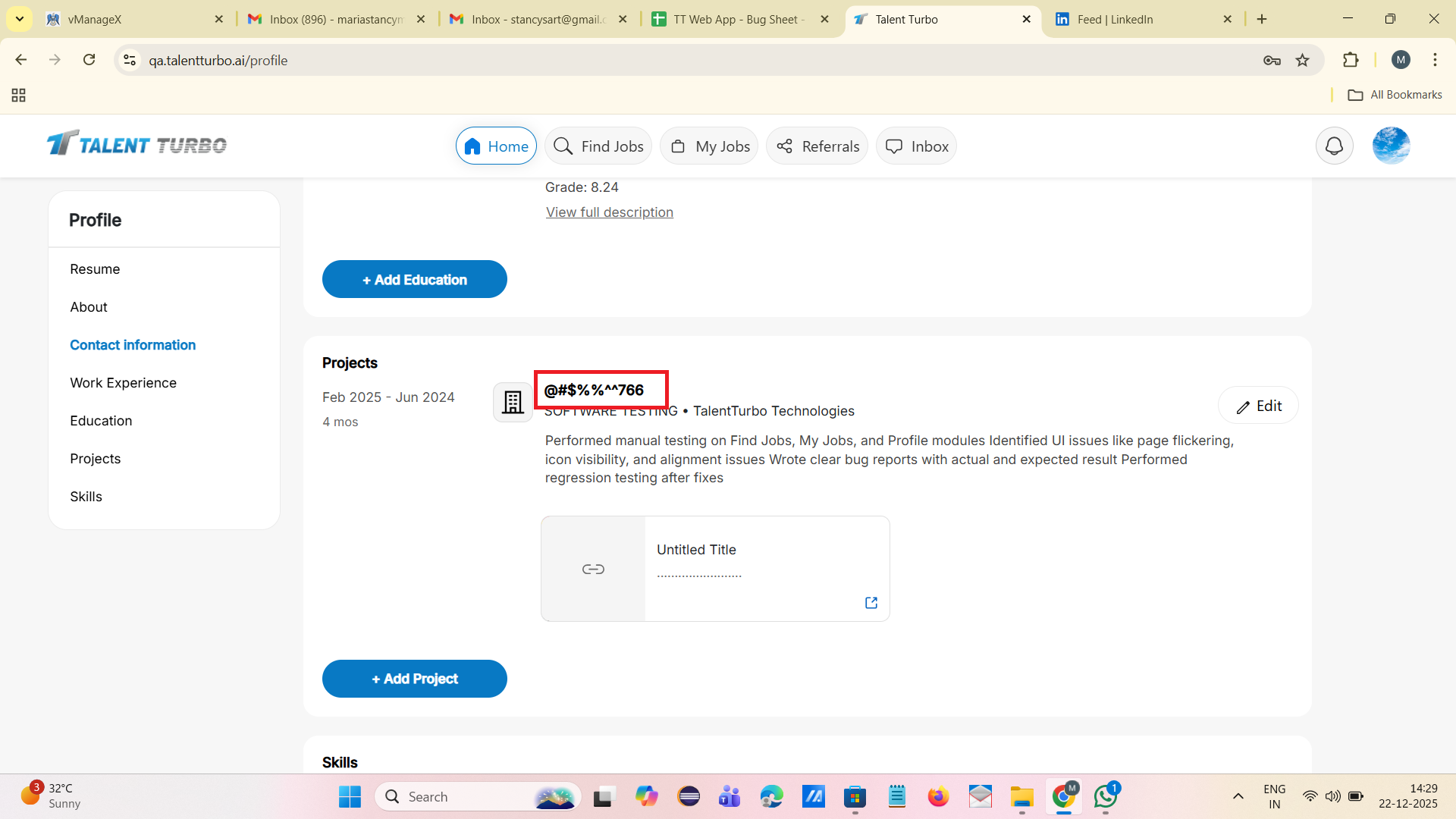Edit the project entry
This screenshot has height=819, width=1456.
(1258, 406)
